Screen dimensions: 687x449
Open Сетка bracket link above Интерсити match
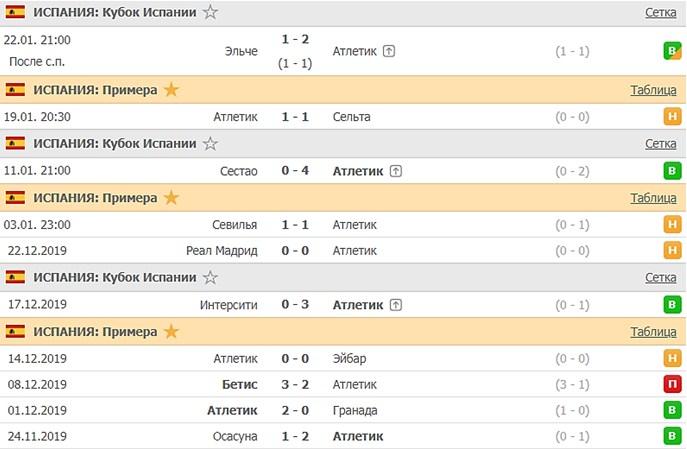click(660, 277)
